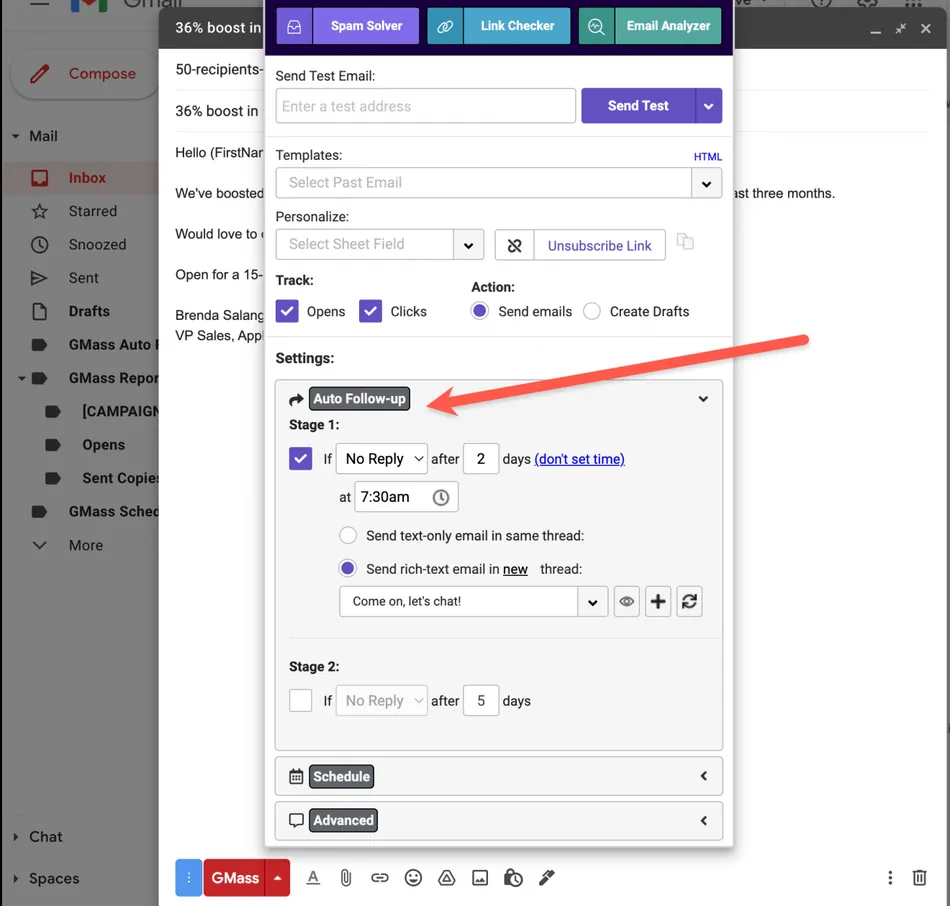This screenshot has width=950, height=906.
Task: Click the insert link icon in compose toolbar
Action: (380, 878)
